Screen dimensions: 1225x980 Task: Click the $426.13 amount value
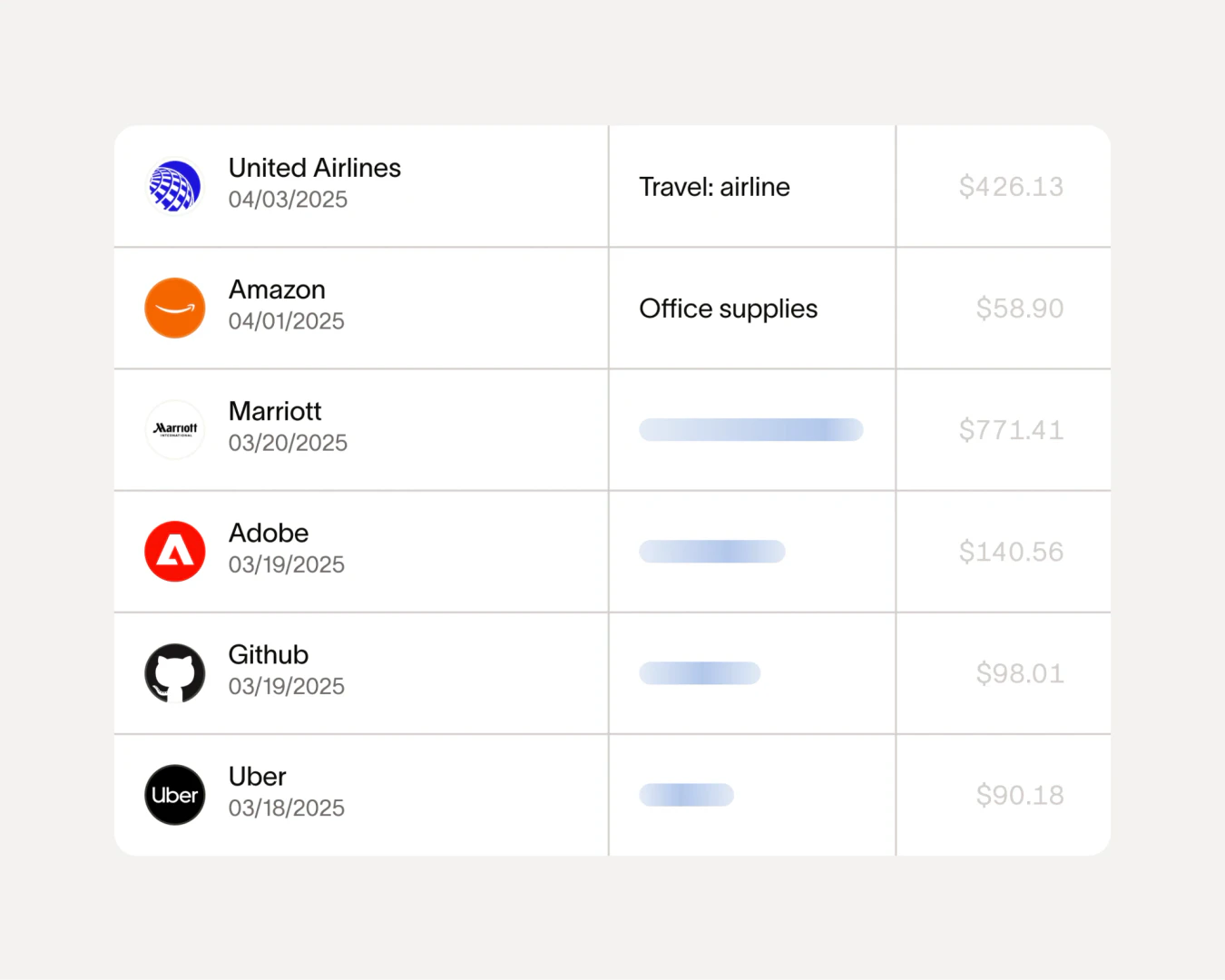point(1012,186)
